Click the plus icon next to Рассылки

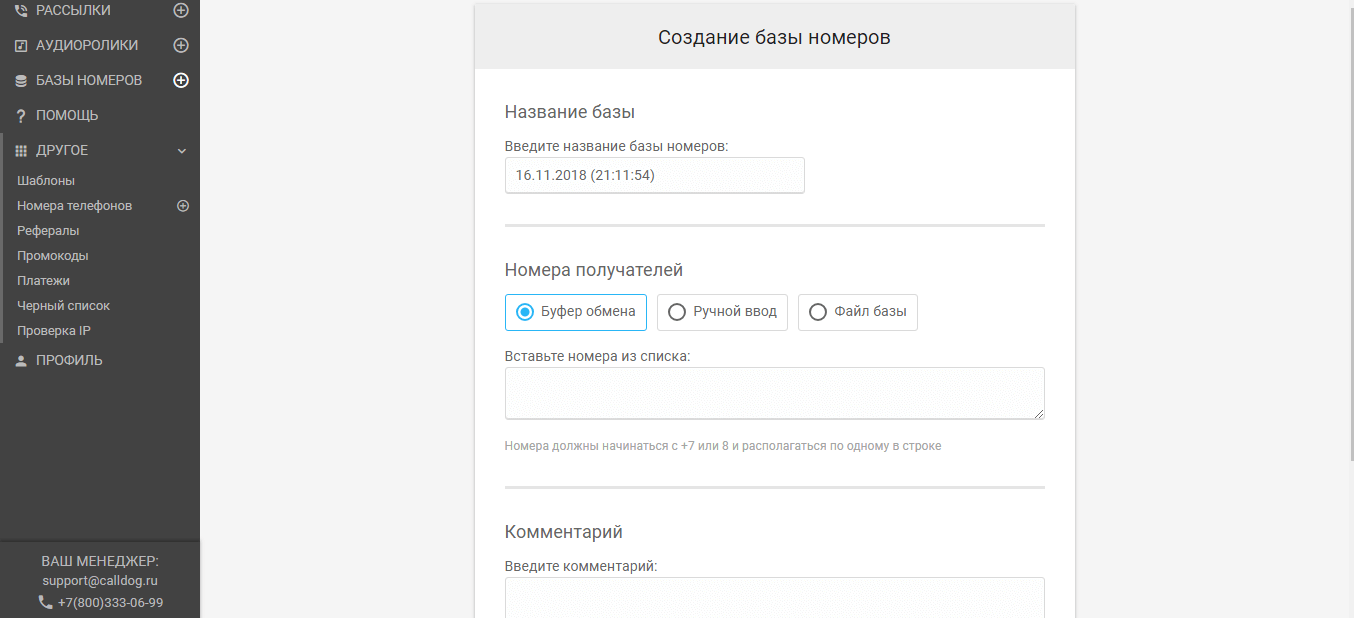click(x=181, y=10)
